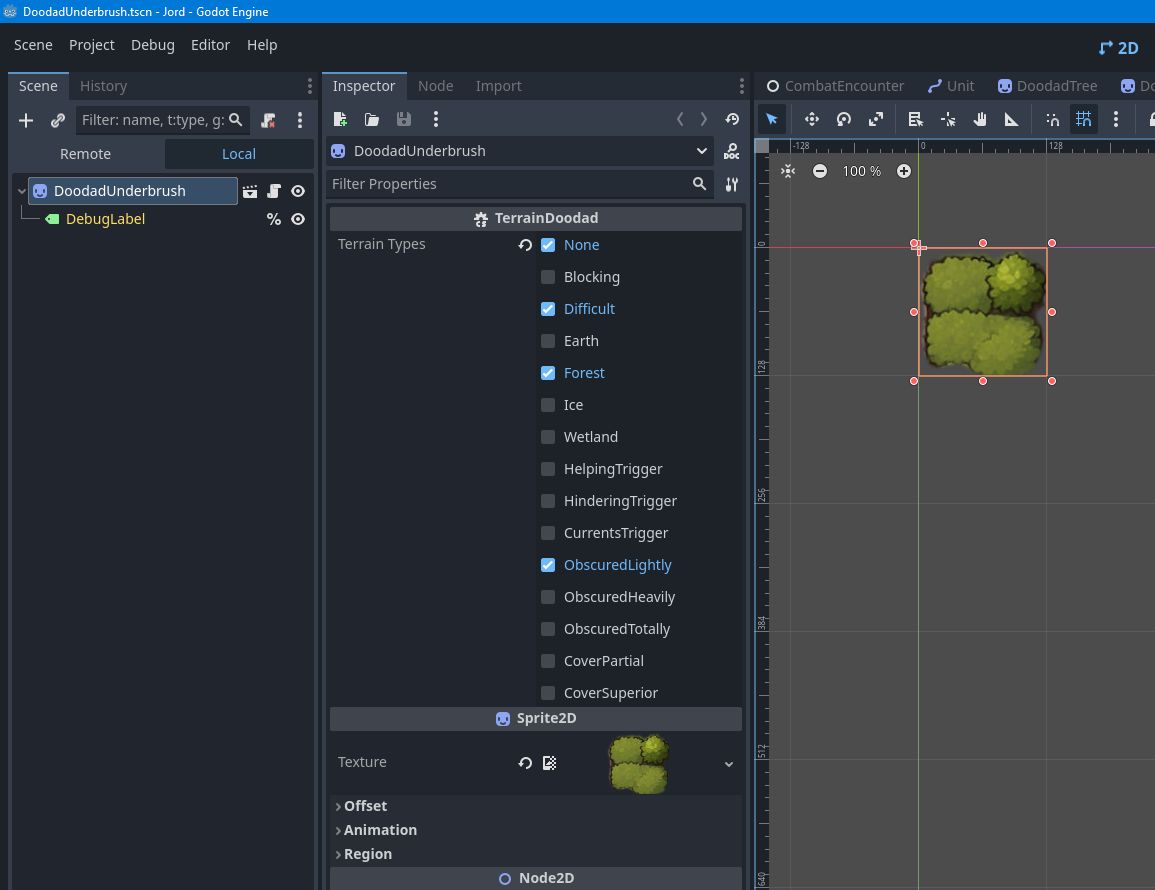The height and width of the screenshot is (890, 1155).
Task: Open snapping options menu
Action: click(1116, 119)
